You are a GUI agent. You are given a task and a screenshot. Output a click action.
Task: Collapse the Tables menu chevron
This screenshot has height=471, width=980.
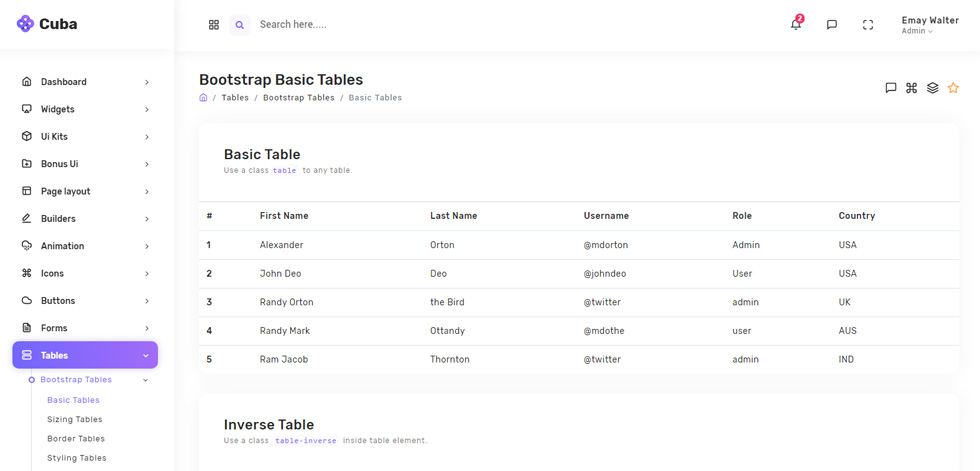[x=146, y=355]
